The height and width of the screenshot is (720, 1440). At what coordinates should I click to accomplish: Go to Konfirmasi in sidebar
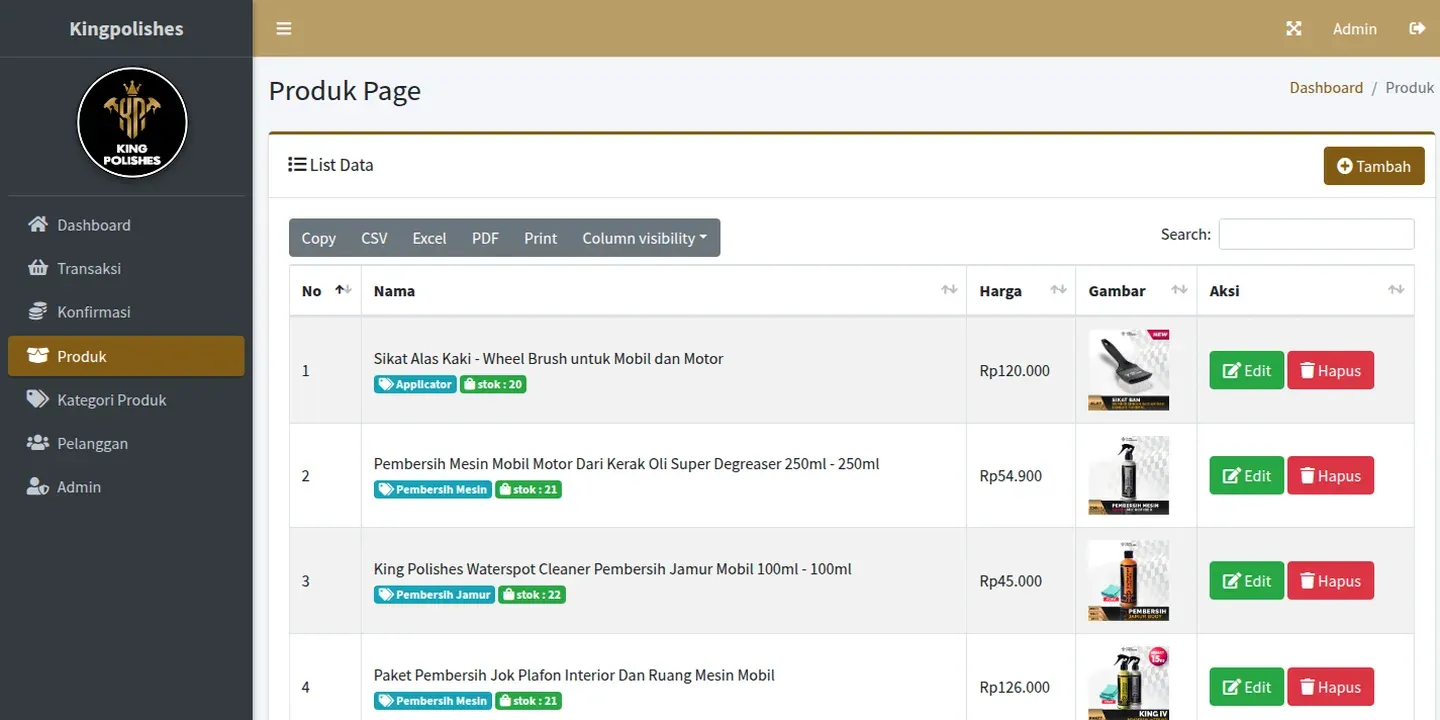pyautogui.click(x=126, y=312)
